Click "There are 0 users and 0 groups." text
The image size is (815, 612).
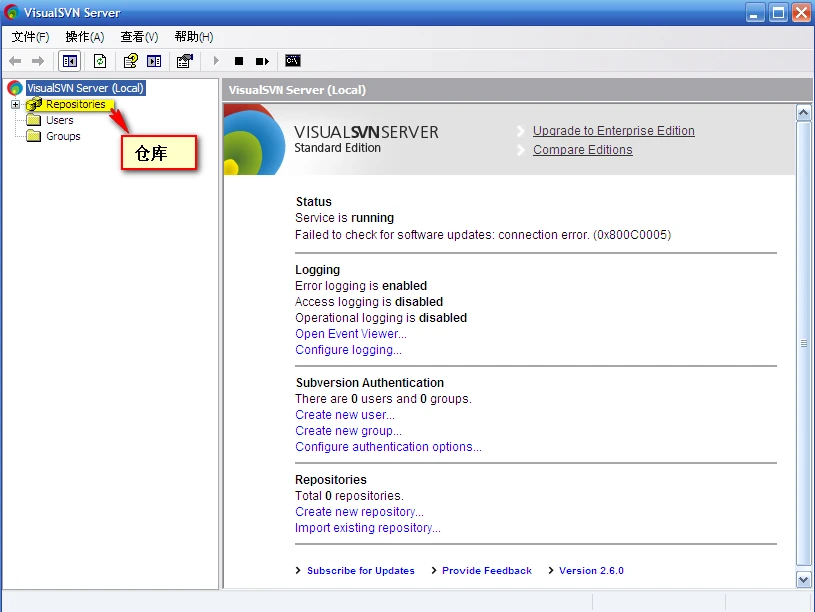click(383, 399)
